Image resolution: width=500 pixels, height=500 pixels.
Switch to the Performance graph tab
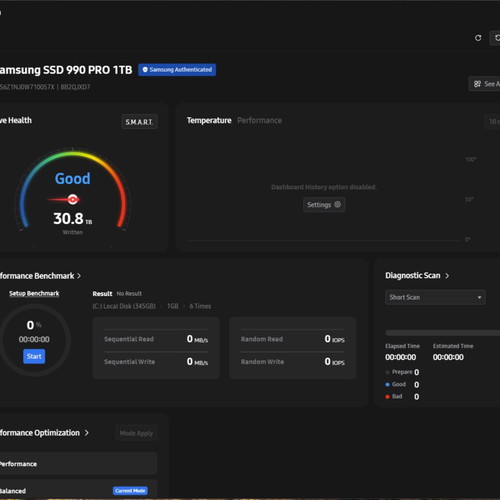[x=259, y=120]
